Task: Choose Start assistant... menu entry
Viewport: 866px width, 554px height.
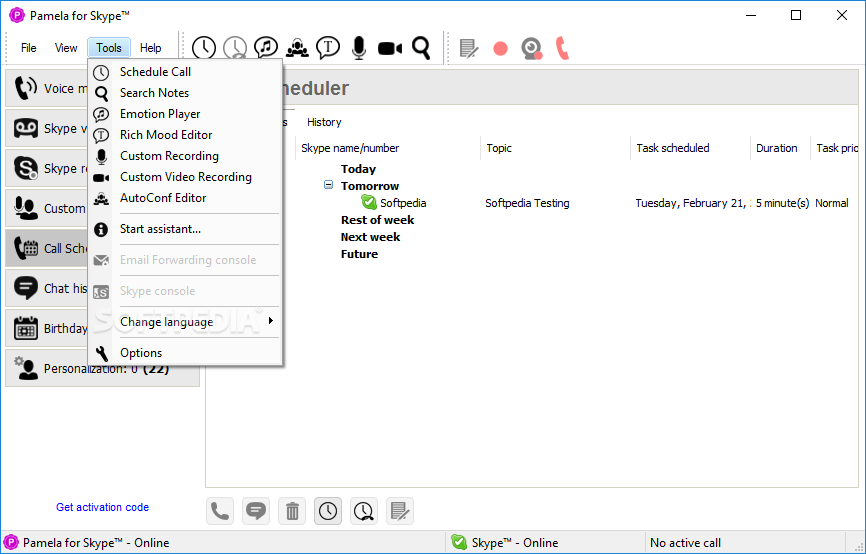Action: point(186,229)
